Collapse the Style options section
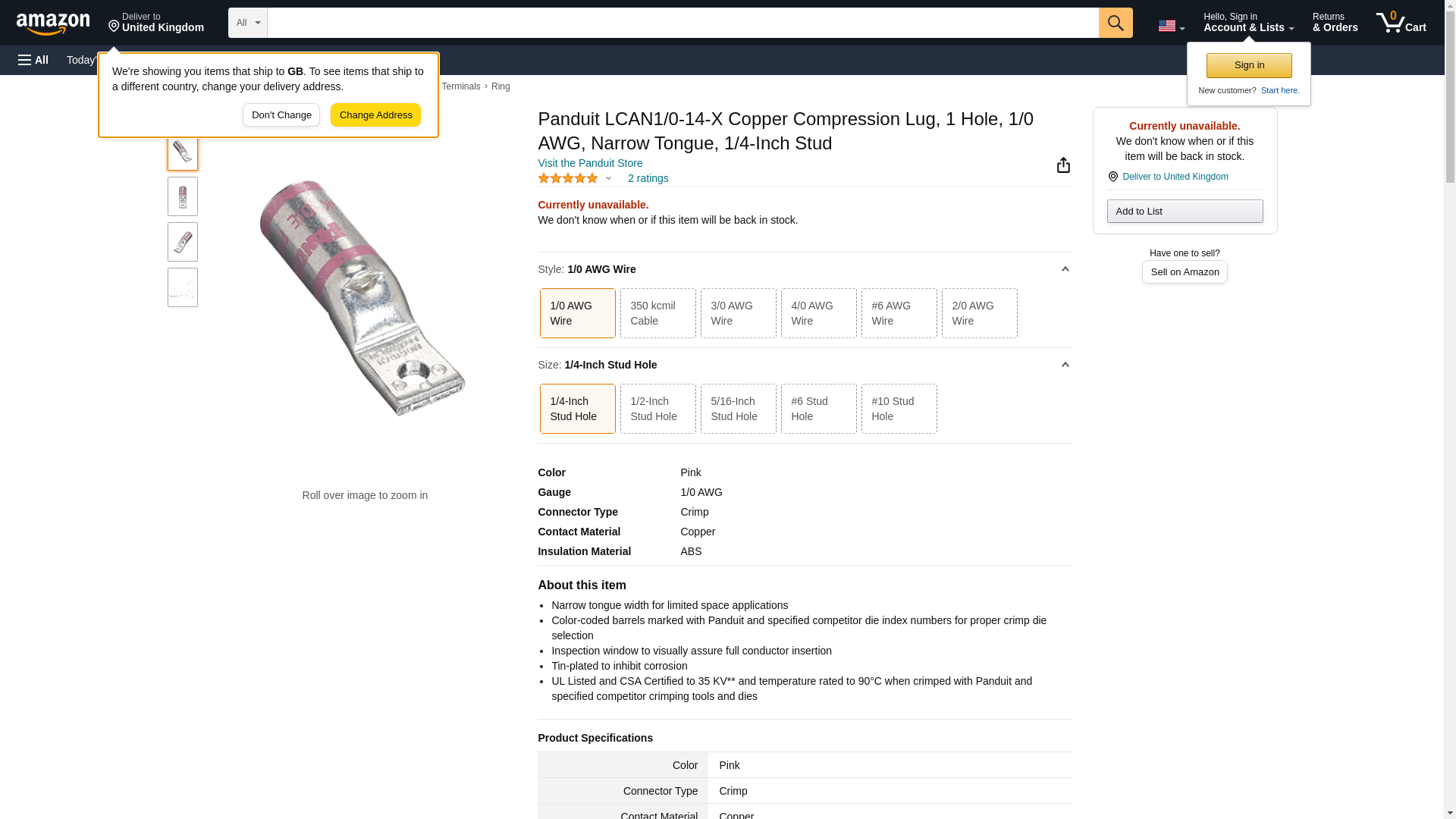Screen dimensions: 1456x819 tap(1065, 269)
